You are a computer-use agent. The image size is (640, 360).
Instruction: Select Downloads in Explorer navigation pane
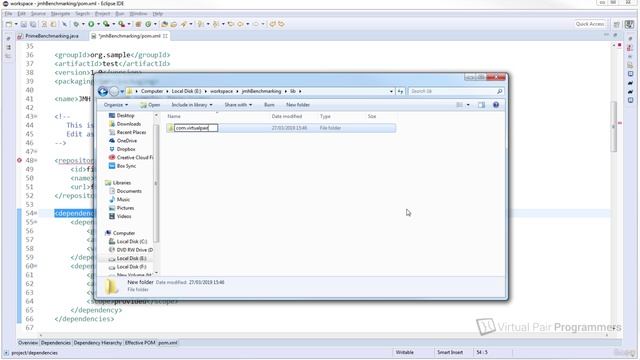point(129,124)
